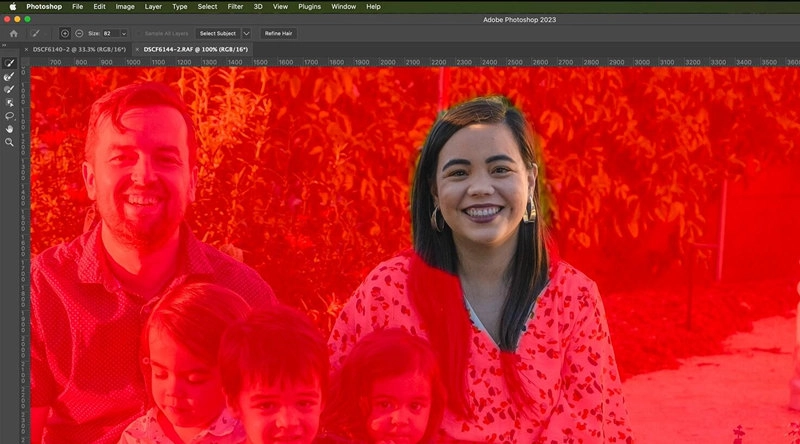Select the Zoom tool
800x444 pixels.
[x=10, y=142]
